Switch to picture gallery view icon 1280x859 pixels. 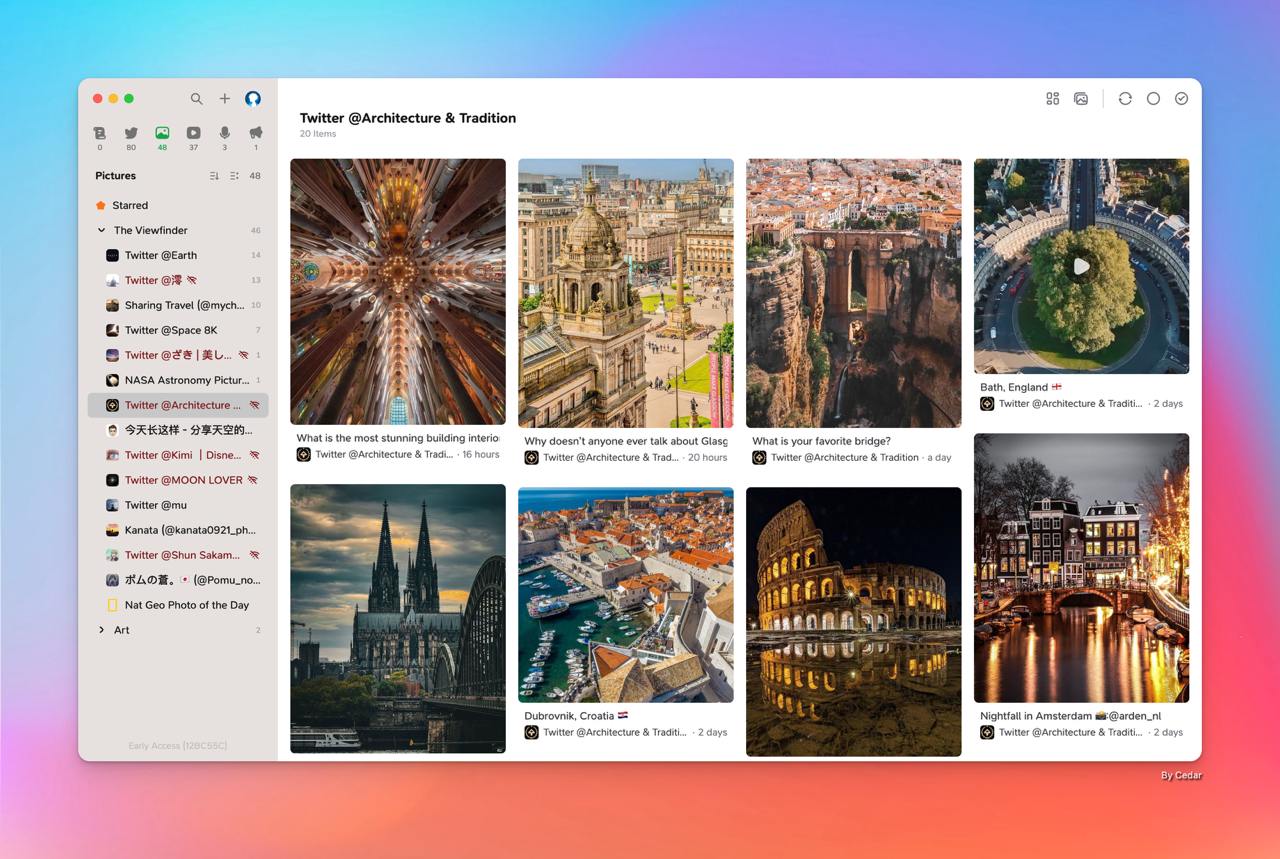[1081, 99]
